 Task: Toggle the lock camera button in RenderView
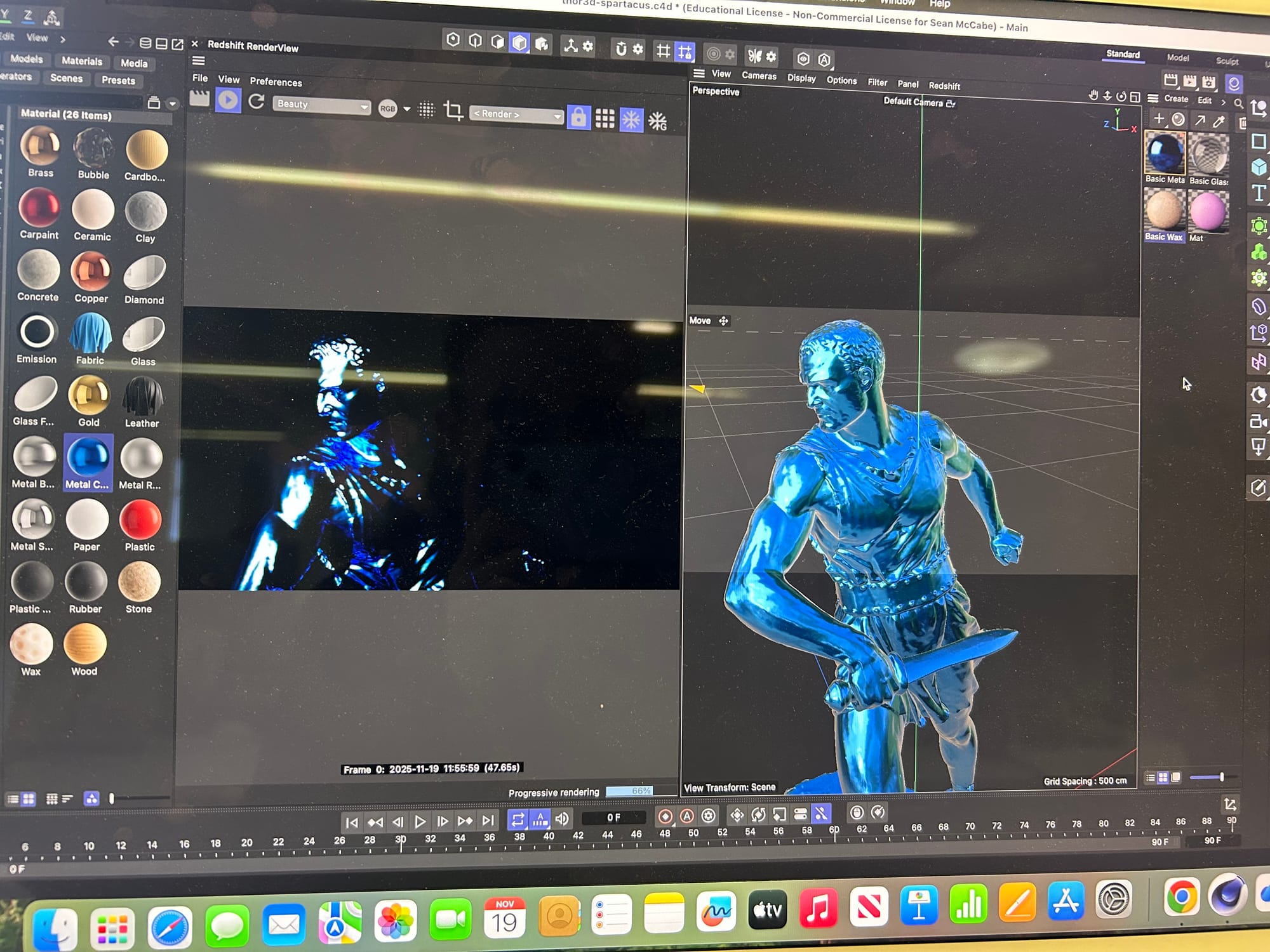pyautogui.click(x=578, y=117)
